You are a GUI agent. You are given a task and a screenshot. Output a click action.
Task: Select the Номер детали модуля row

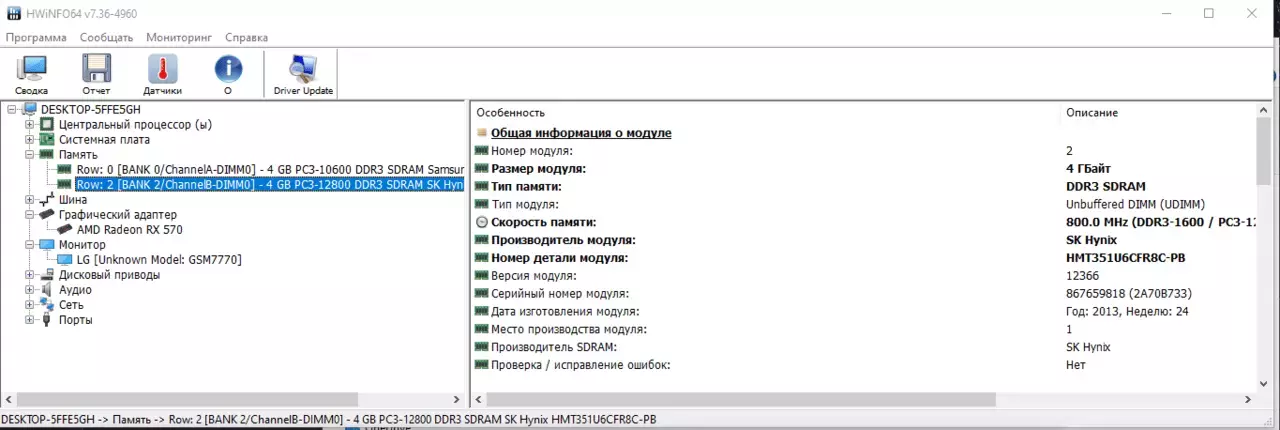[864, 258]
